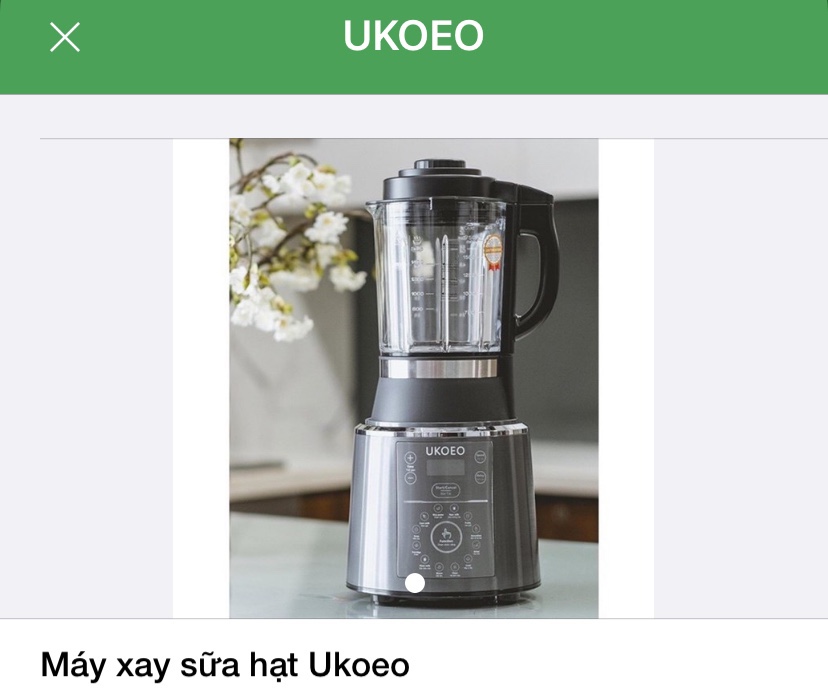Click the white margin left of the product photo
The image size is (828, 696).
(x=201, y=378)
